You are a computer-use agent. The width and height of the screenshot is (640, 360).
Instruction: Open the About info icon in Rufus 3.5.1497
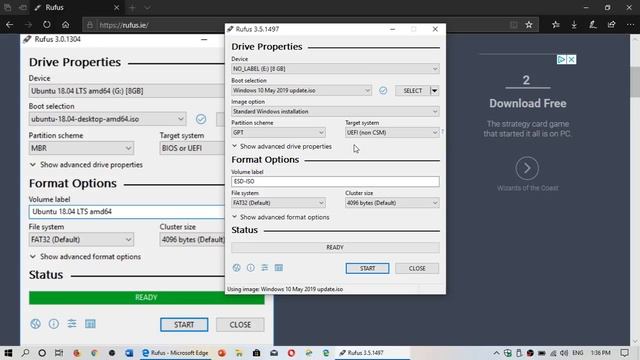[251, 268]
